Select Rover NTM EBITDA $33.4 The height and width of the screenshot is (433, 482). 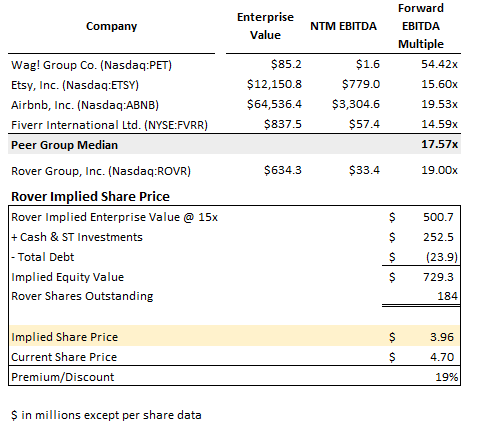364,170
